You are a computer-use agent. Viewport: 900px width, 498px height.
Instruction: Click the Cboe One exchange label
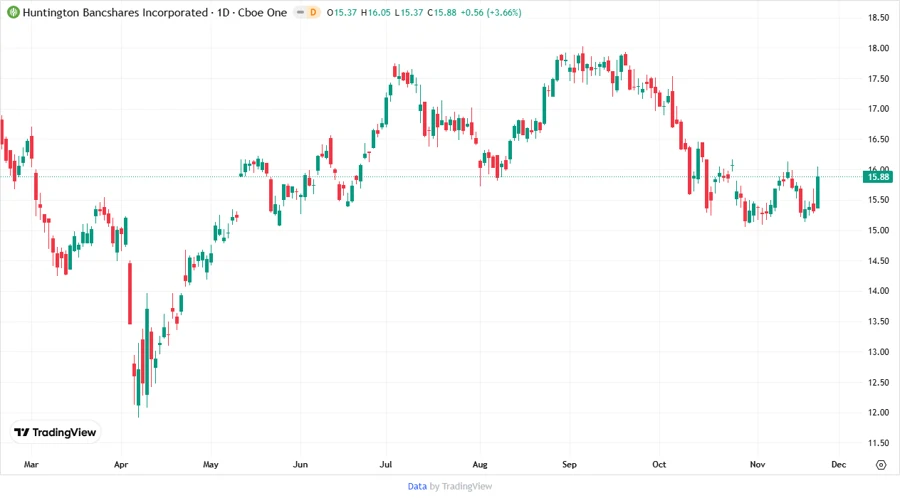pyautogui.click(x=263, y=12)
